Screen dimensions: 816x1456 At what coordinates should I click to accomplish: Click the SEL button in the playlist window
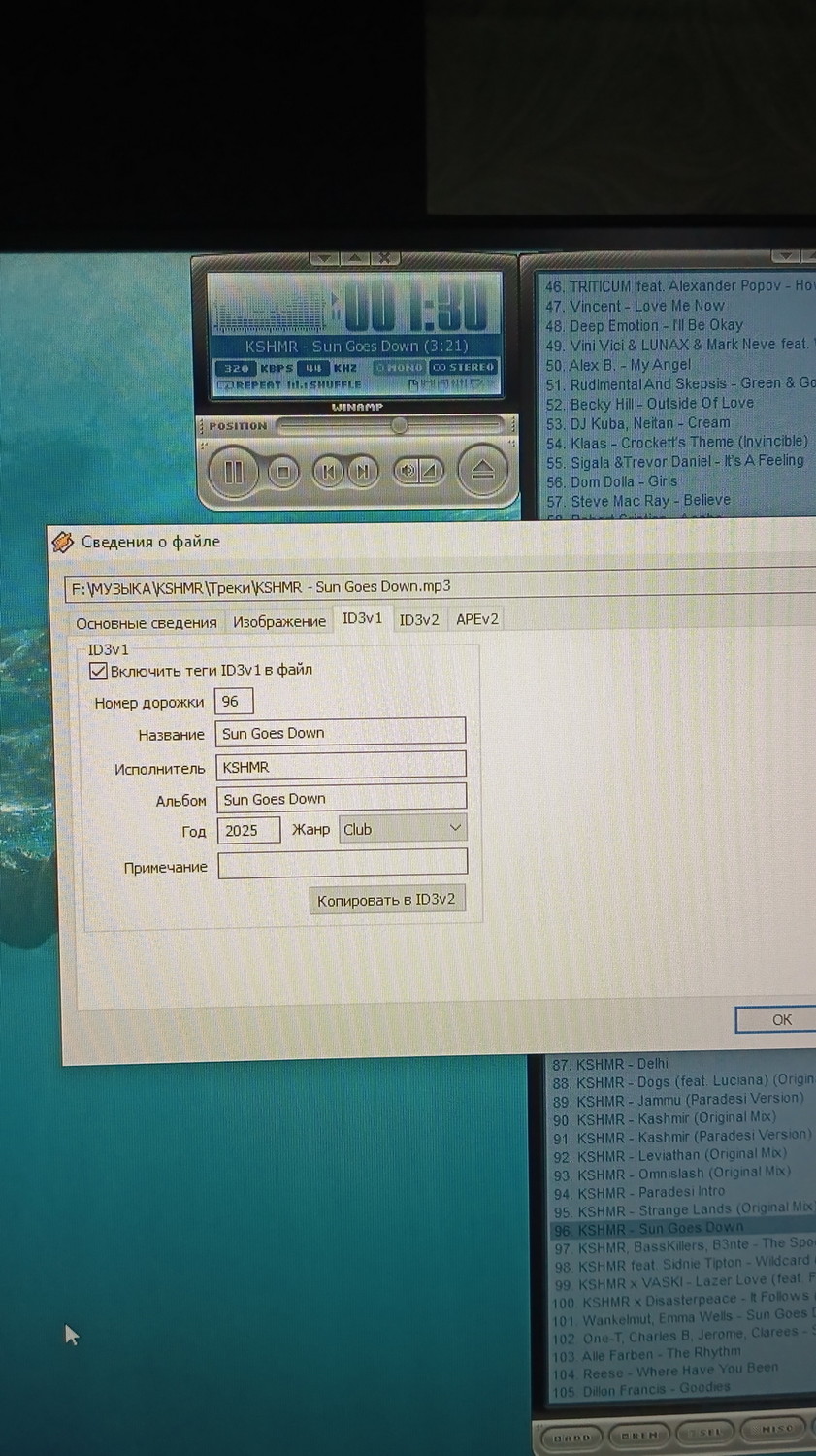click(x=705, y=1432)
